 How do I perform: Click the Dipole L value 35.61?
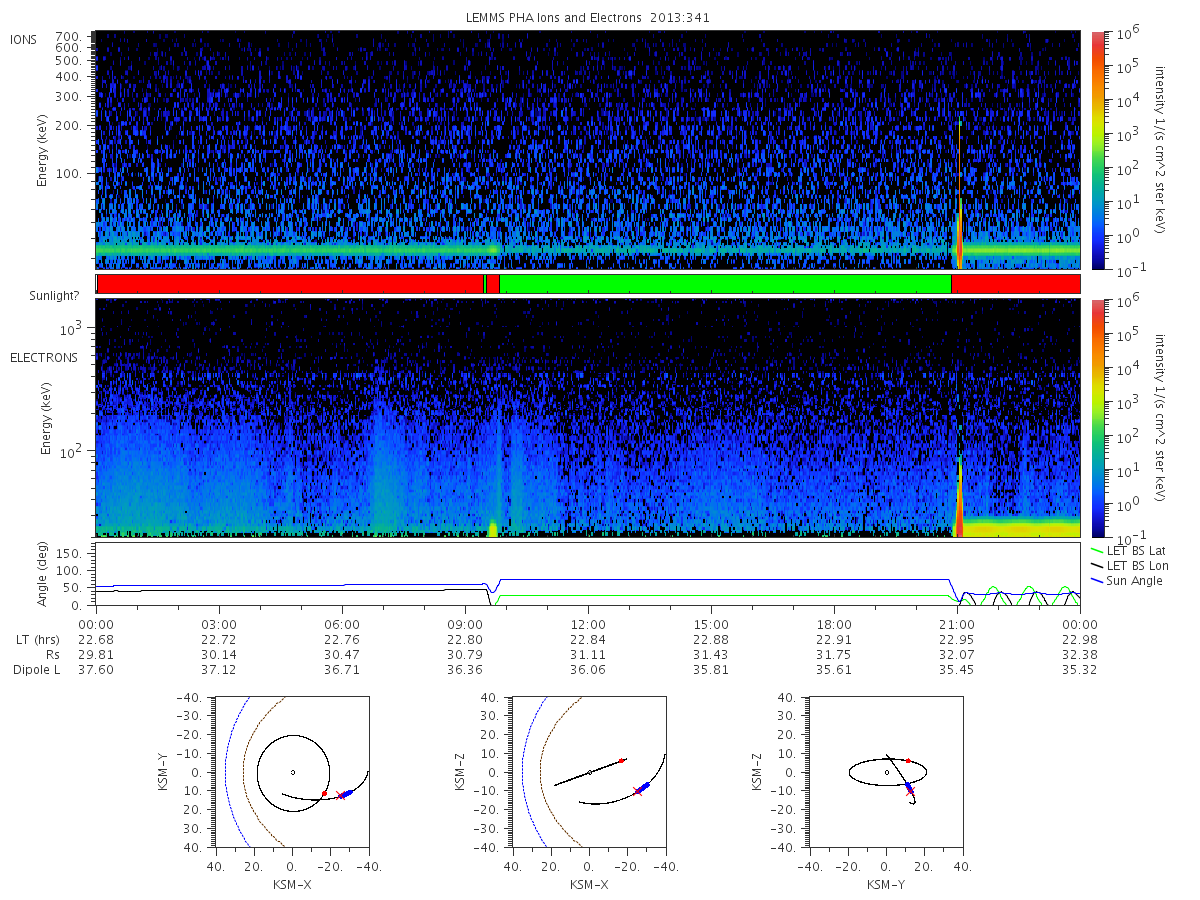[834, 669]
